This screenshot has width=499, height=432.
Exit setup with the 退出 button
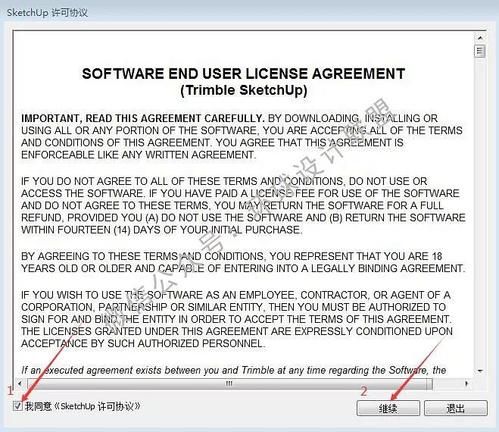(455, 408)
